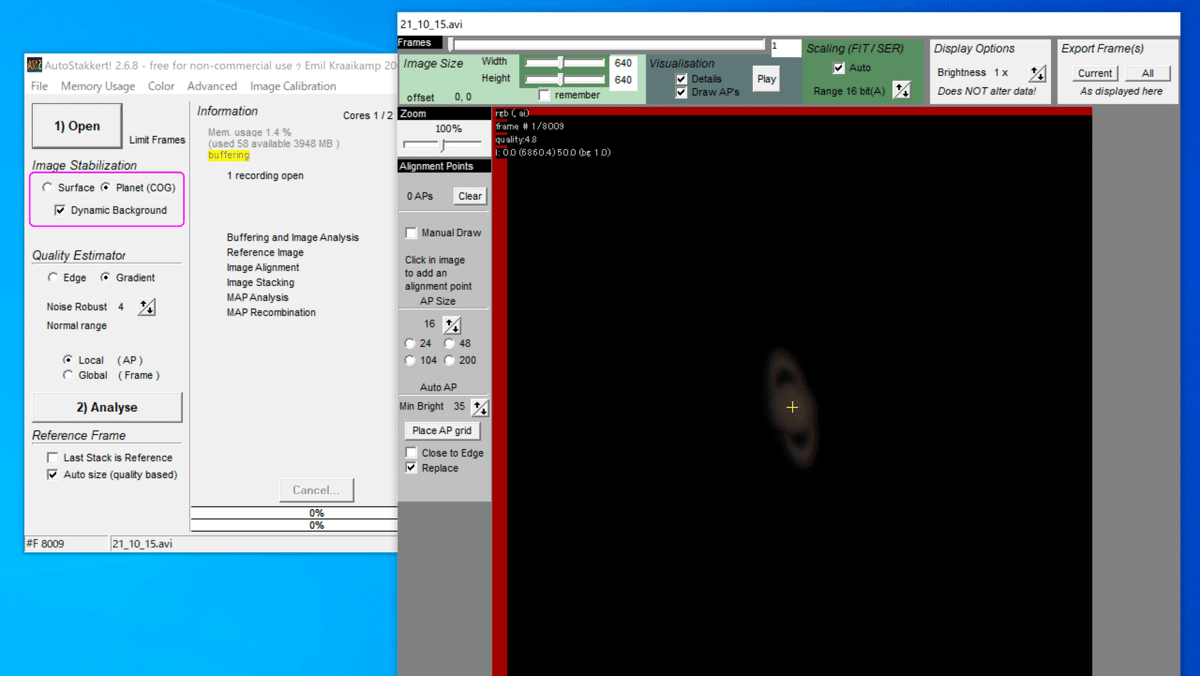Open the Memory Usage menu
Viewport: 1200px width, 676px height.
tap(98, 86)
